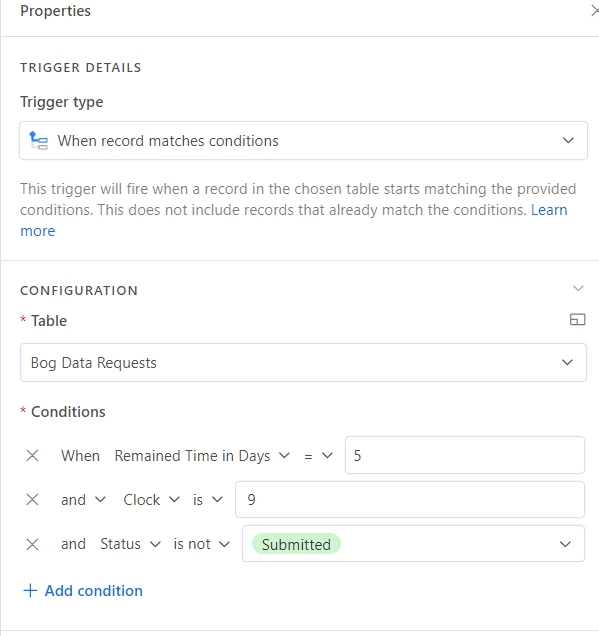Click plus icon next to Add condition
Viewport: 599px width, 636px height.
pos(30,591)
